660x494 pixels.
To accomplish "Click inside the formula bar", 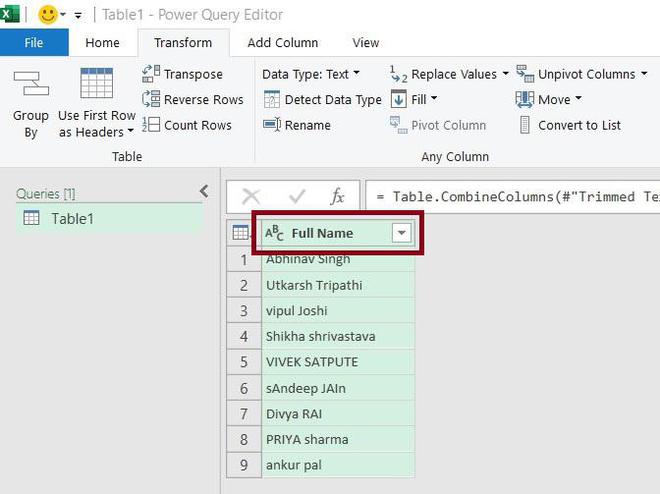I will [x=512, y=197].
